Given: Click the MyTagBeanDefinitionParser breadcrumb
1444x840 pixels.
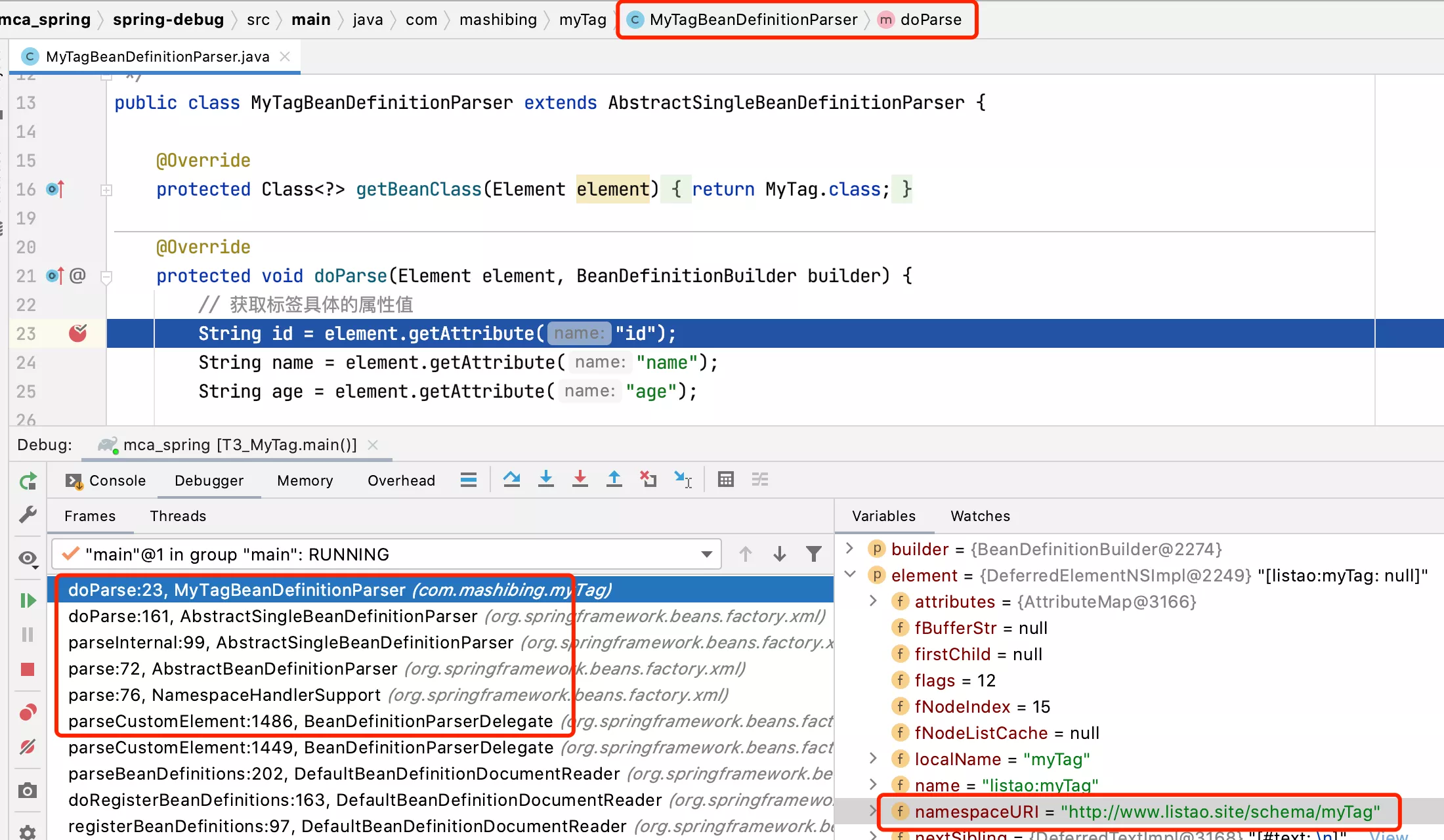Looking at the screenshot, I should (742, 20).
